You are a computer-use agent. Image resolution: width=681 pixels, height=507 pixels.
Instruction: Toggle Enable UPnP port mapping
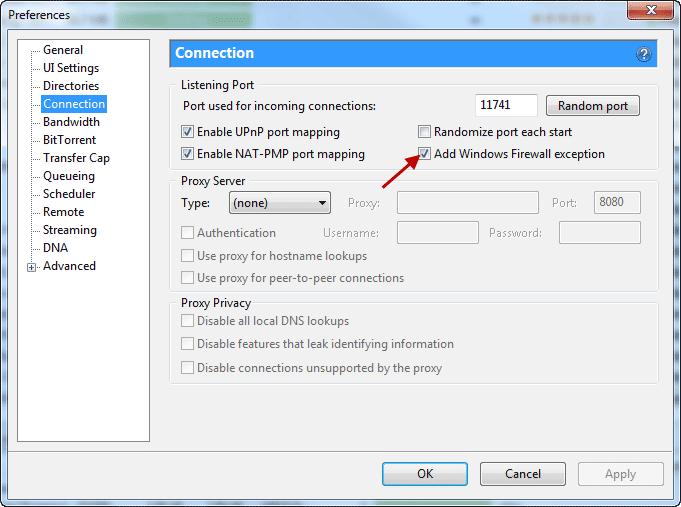point(187,132)
